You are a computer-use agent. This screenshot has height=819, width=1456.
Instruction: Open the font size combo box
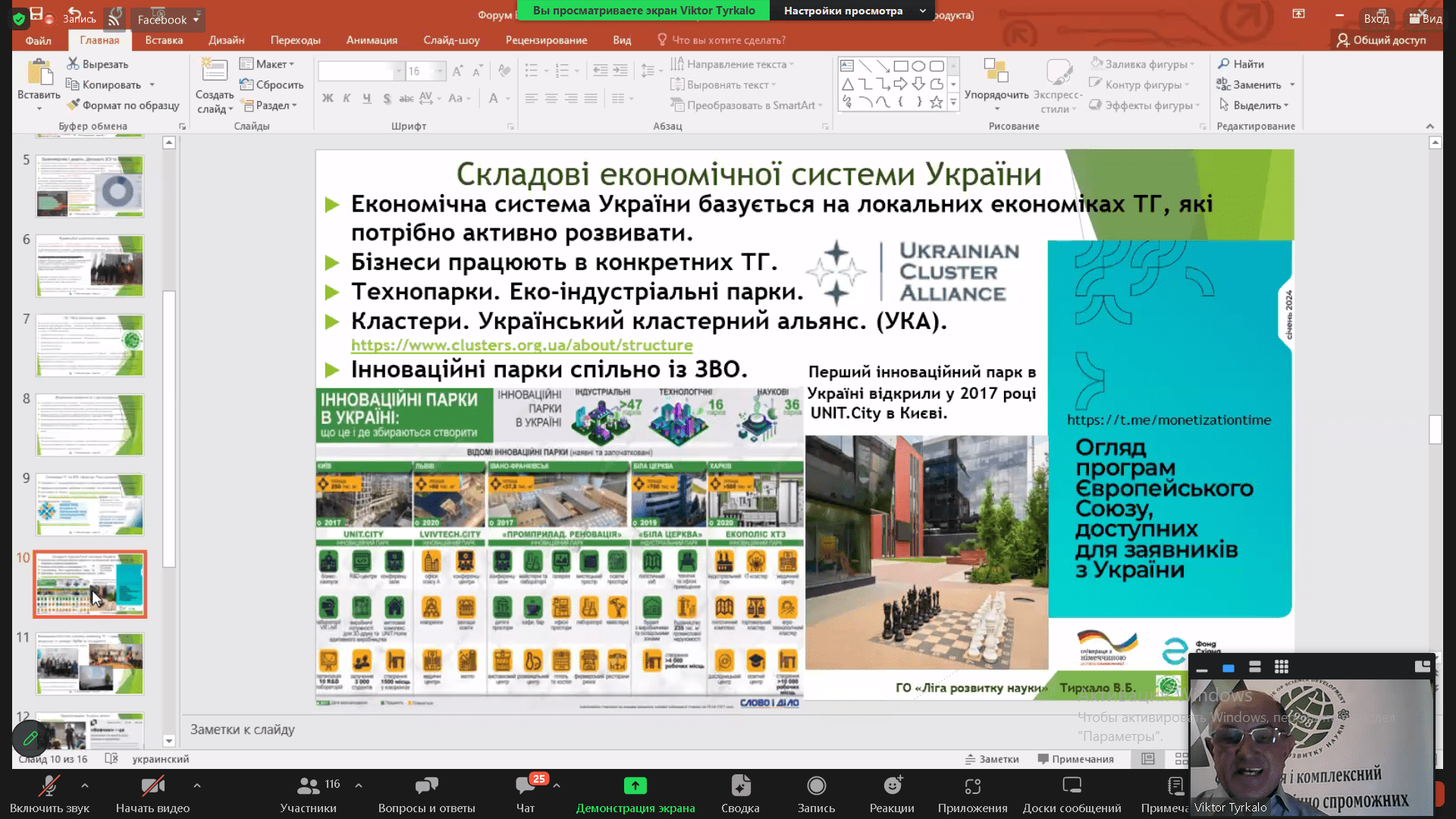425,71
